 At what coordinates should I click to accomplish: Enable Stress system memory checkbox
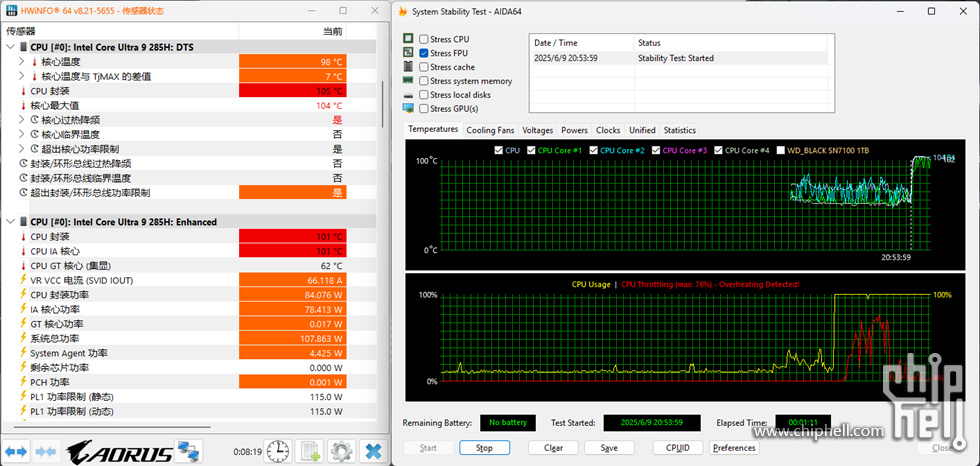coord(424,81)
